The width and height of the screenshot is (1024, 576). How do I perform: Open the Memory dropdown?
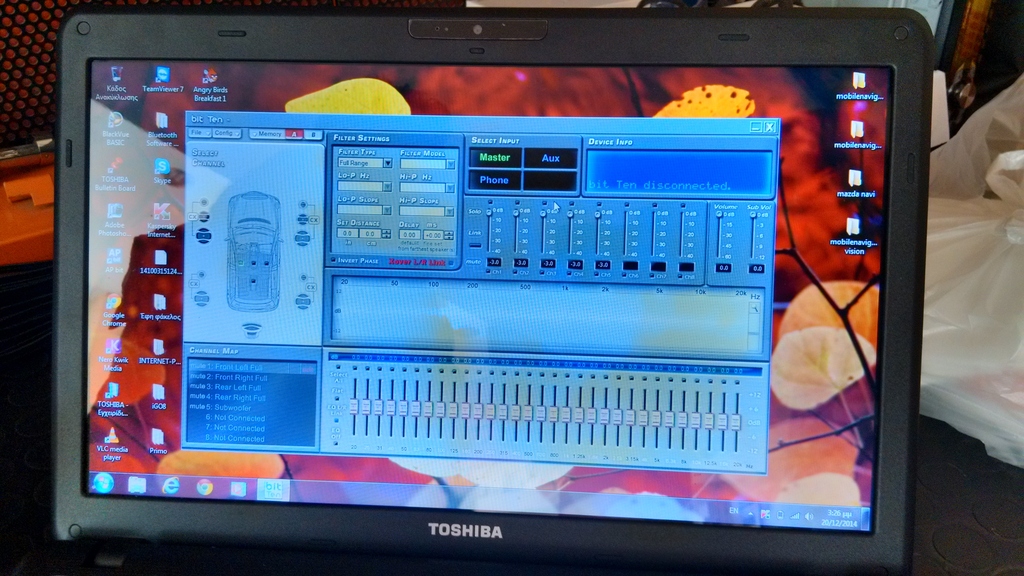click(x=267, y=134)
